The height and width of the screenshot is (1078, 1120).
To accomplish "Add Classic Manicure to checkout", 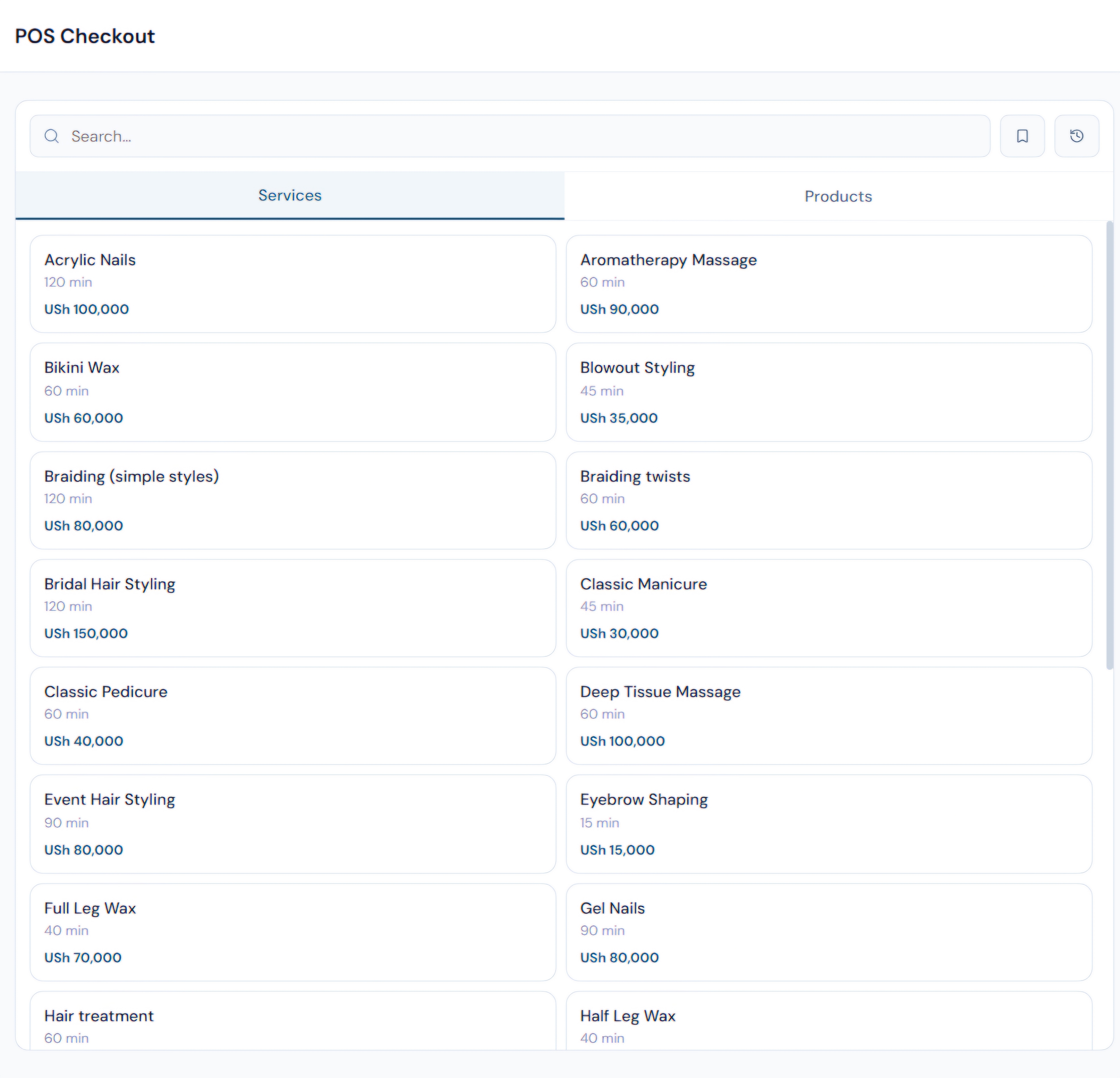I will pyautogui.click(x=829, y=608).
